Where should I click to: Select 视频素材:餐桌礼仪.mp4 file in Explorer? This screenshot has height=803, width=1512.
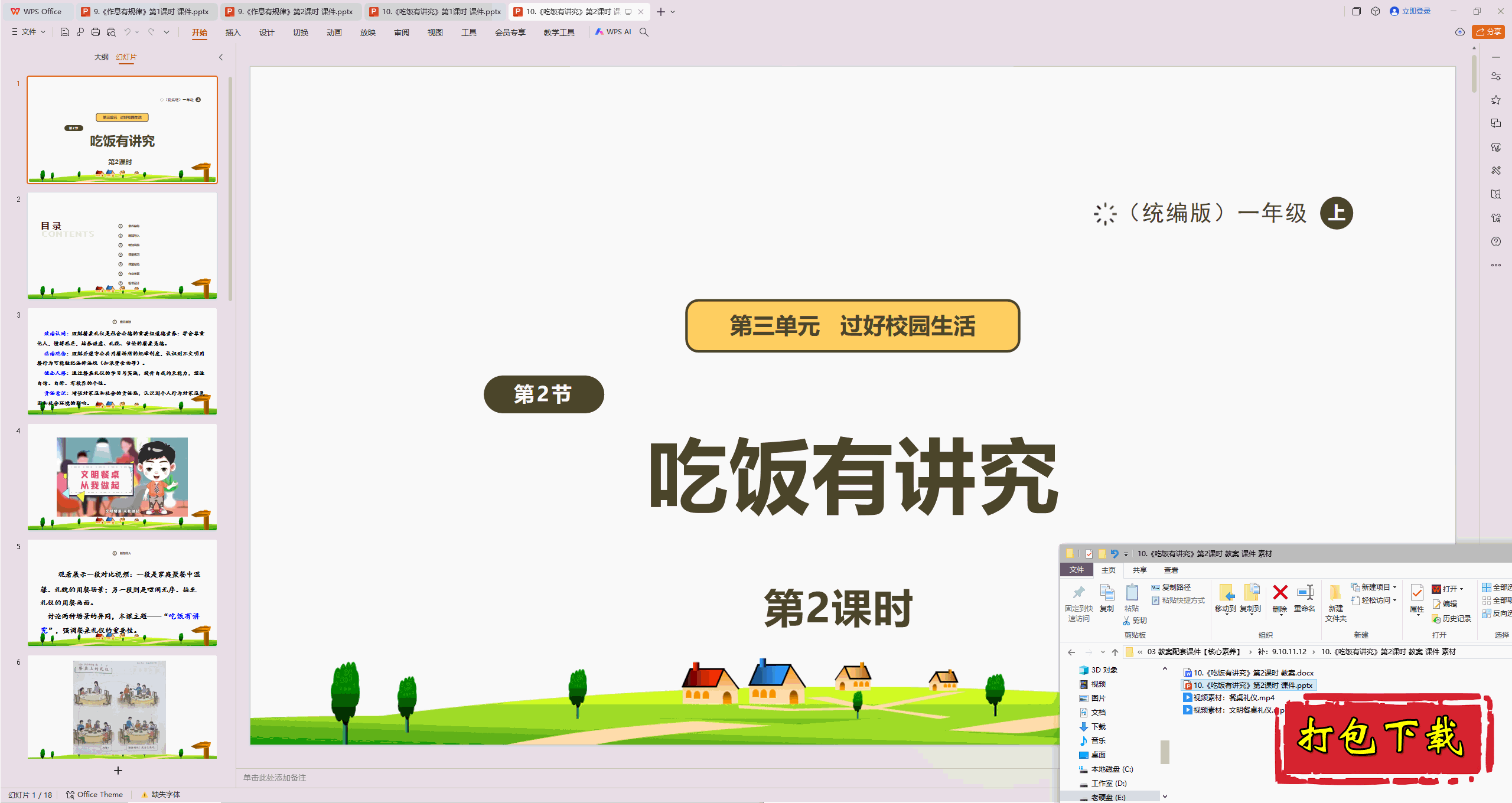tap(1229, 697)
